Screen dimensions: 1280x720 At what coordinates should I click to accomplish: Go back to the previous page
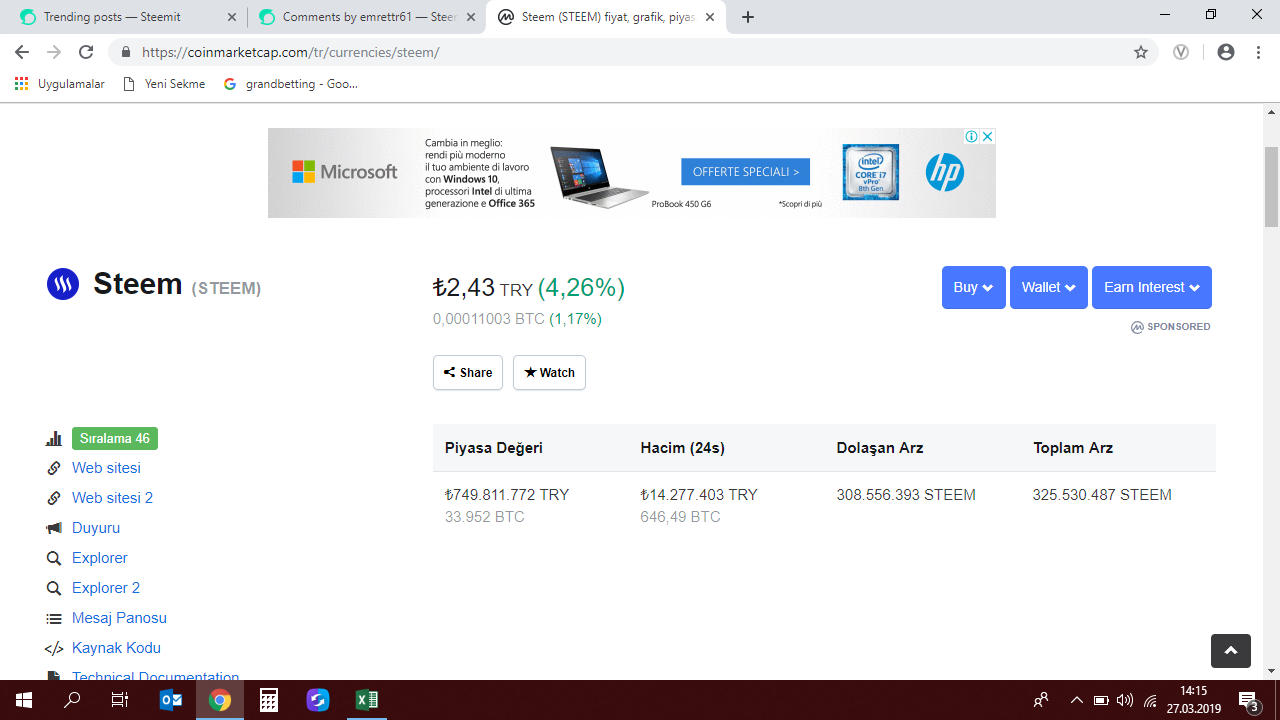coord(22,52)
